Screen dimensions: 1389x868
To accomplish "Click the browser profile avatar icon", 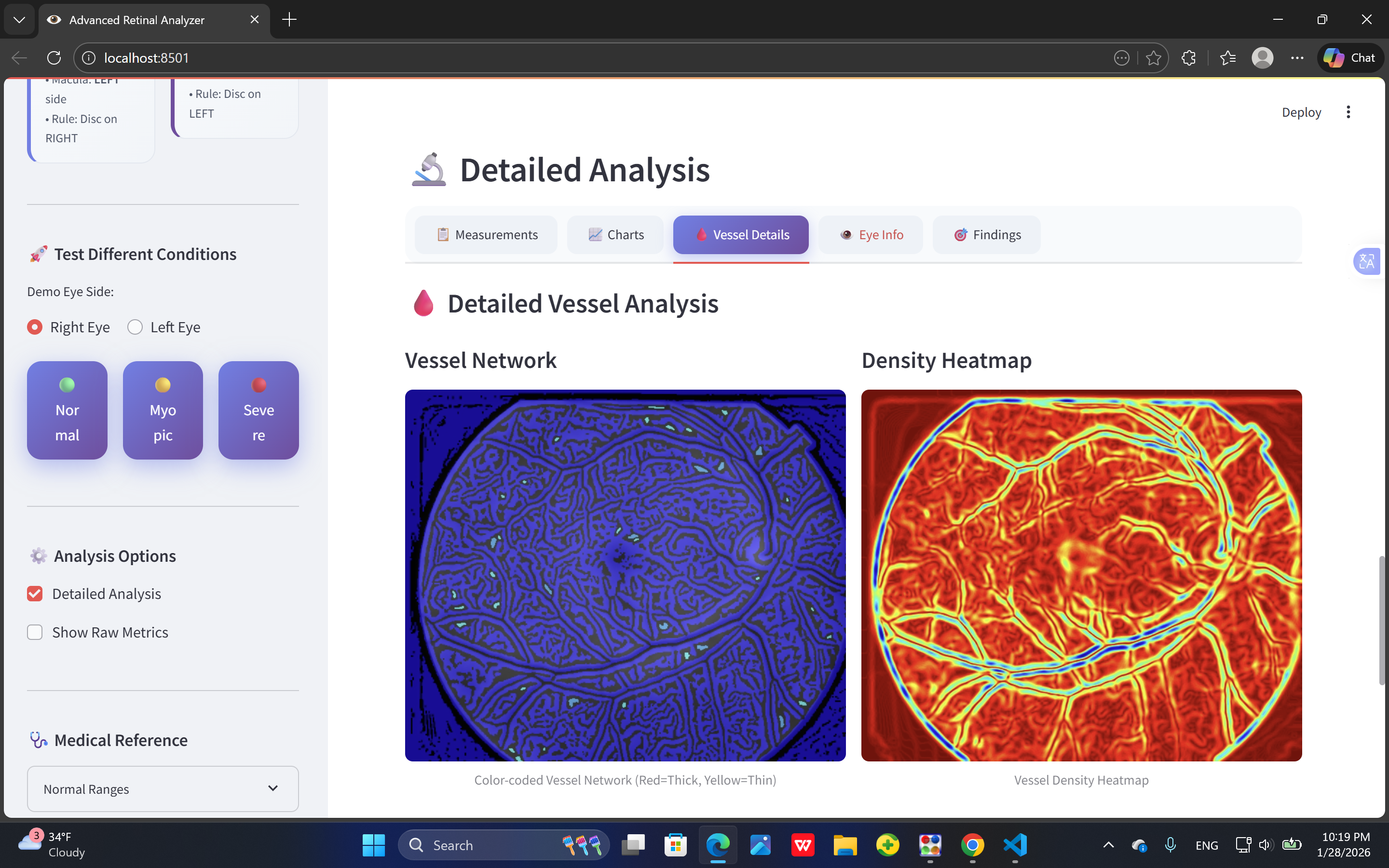I will 1262,58.
